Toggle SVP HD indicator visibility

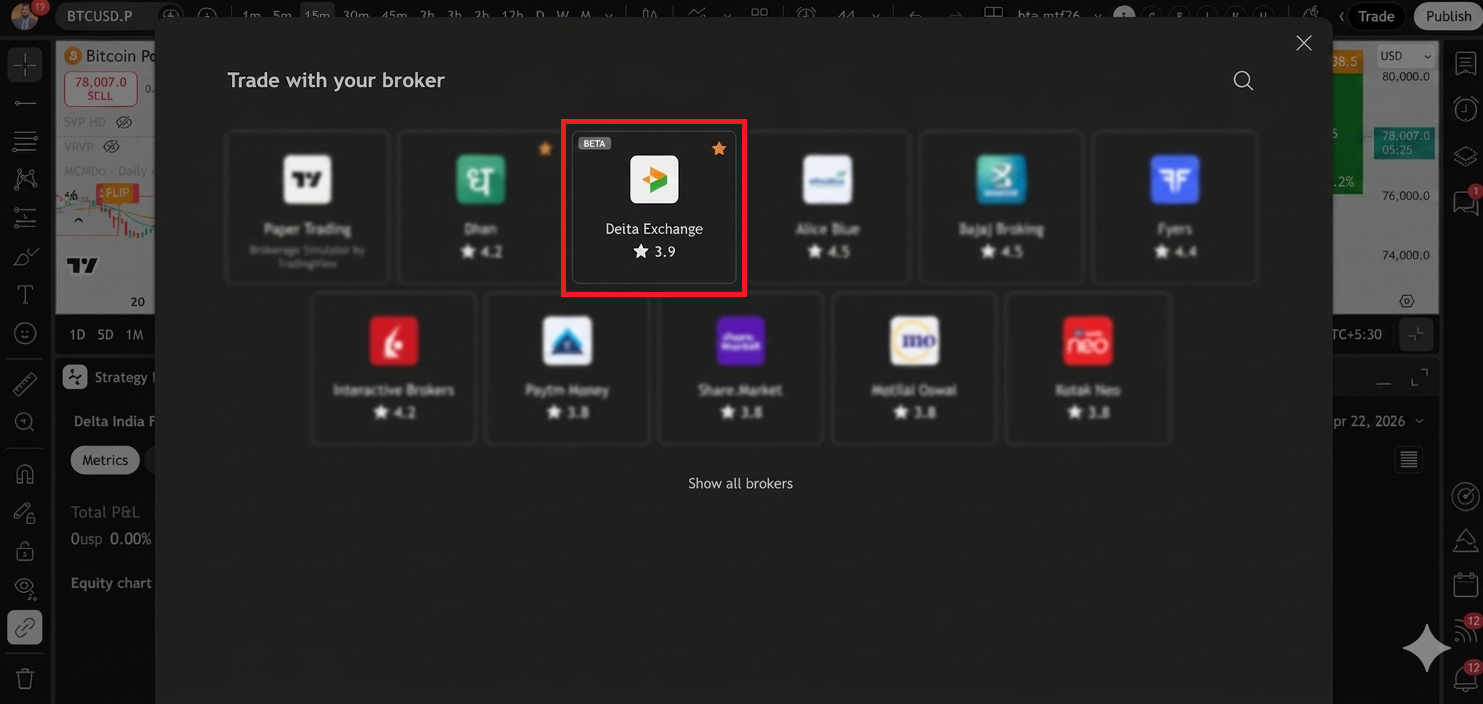click(124, 122)
